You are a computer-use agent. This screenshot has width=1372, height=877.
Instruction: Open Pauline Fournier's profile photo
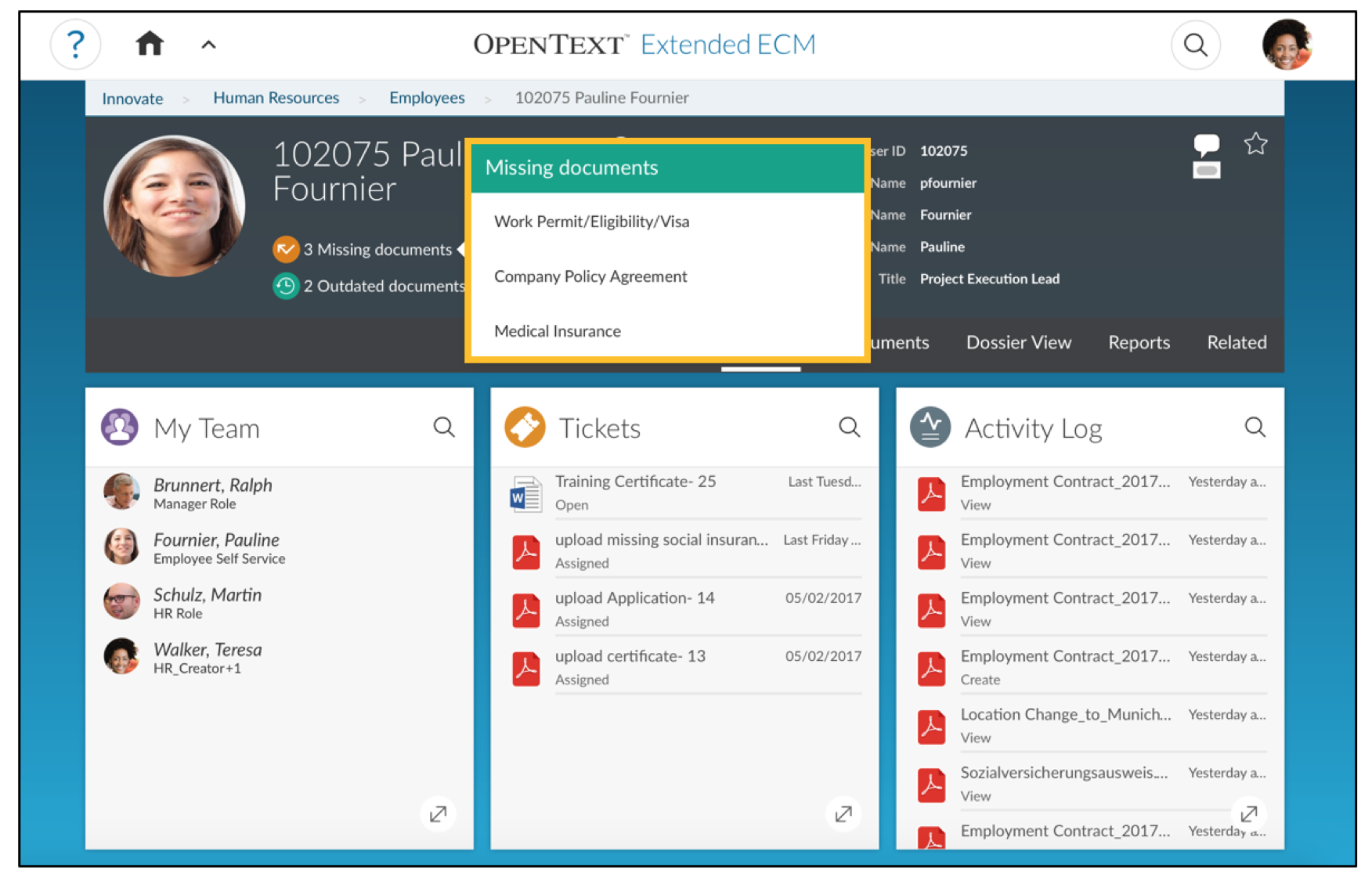174,206
